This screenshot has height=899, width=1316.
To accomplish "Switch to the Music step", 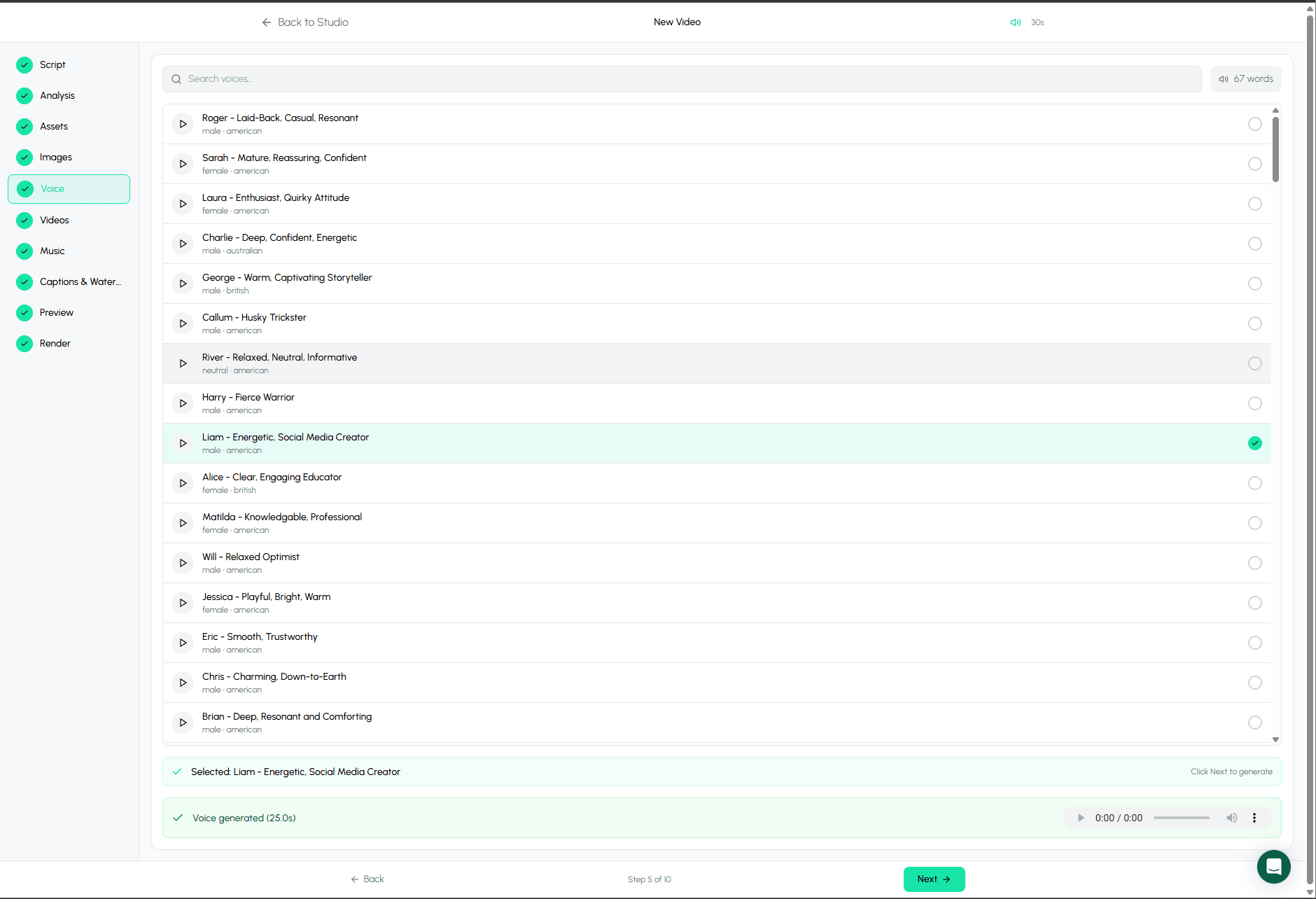I will (x=52, y=251).
